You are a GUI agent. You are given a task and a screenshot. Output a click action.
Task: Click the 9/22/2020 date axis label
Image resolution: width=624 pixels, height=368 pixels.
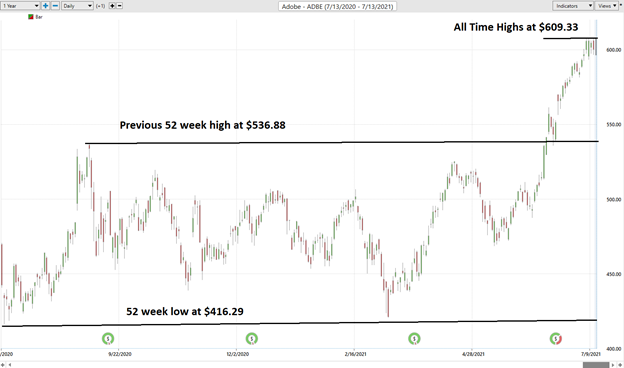[x=120, y=354]
